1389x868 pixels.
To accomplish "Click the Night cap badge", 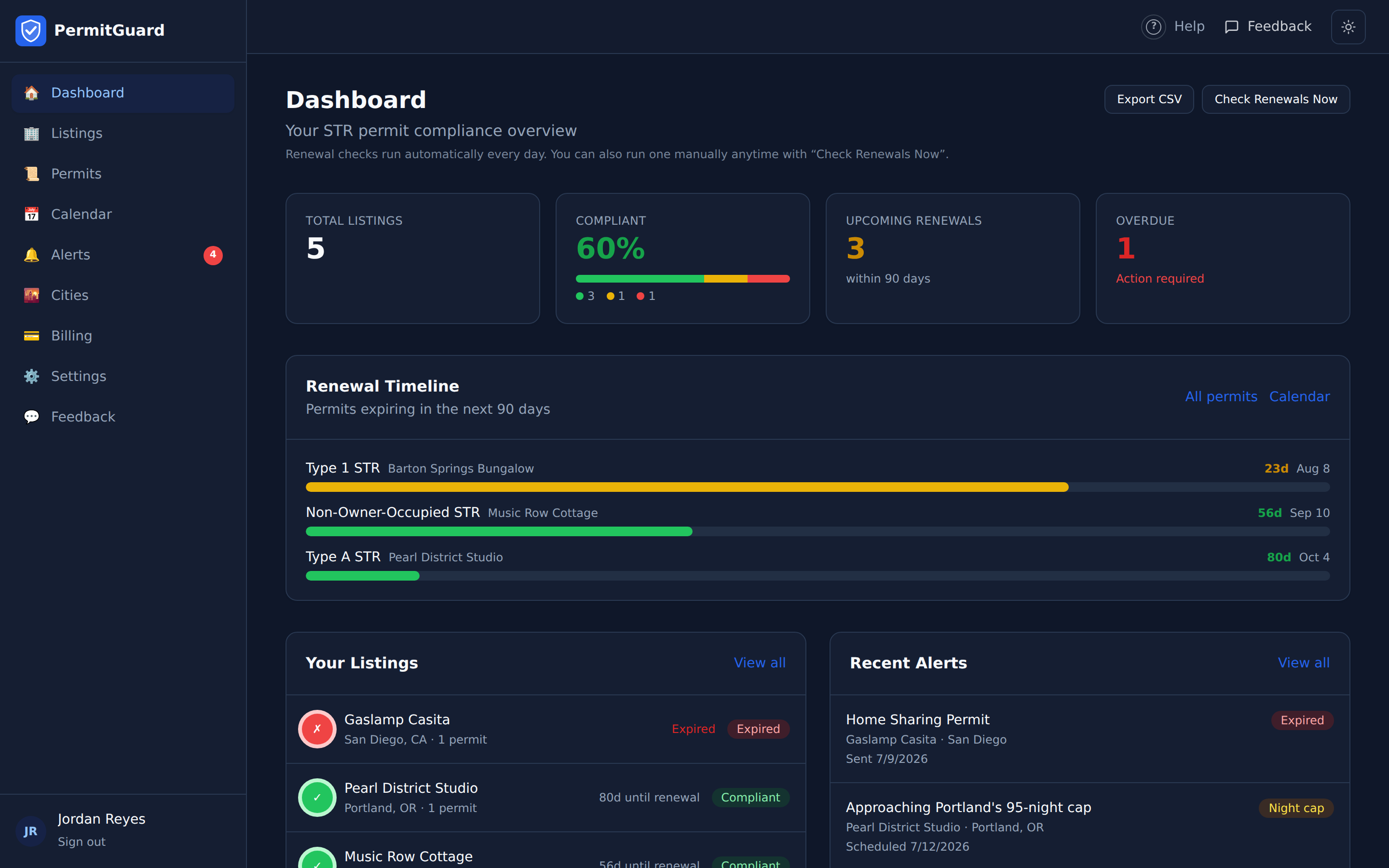I will (1296, 808).
